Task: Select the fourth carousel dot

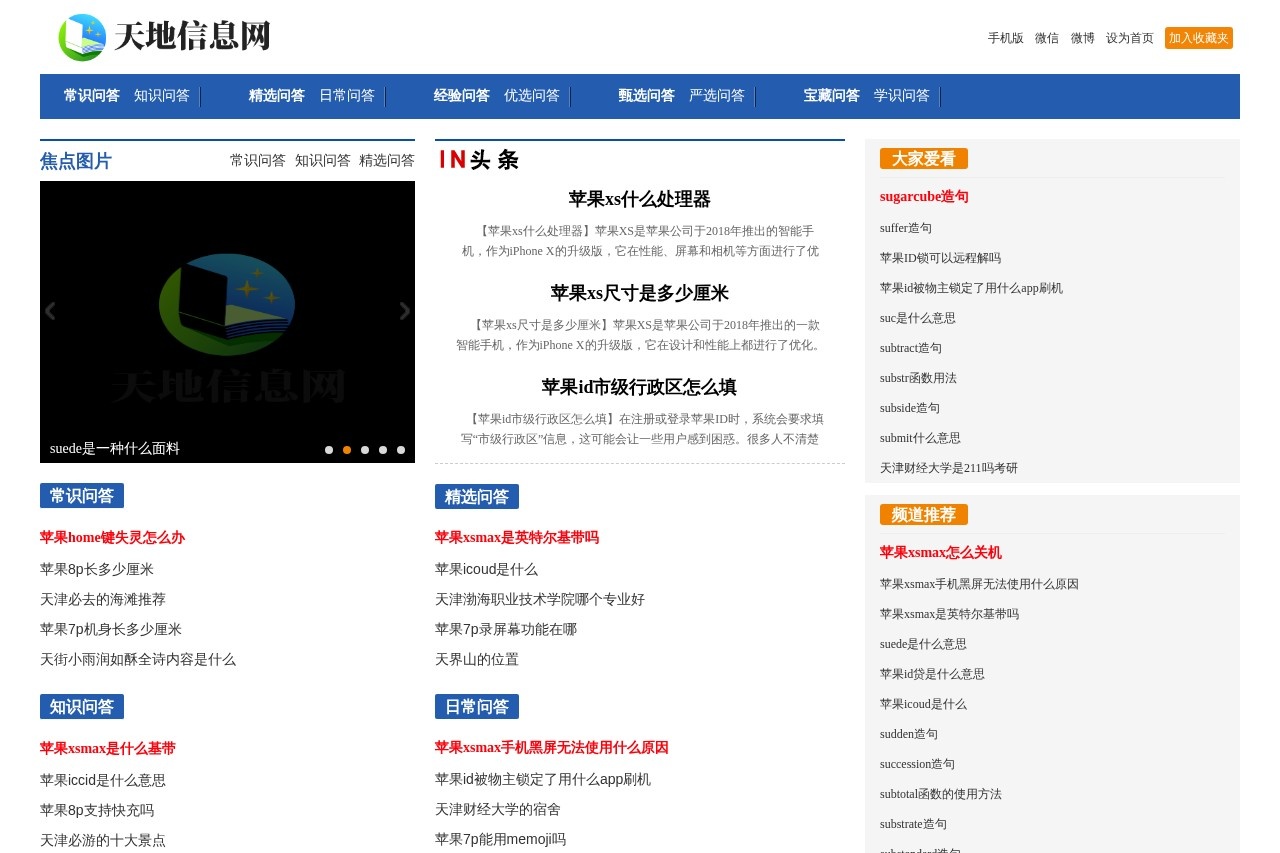Action: pos(383,450)
